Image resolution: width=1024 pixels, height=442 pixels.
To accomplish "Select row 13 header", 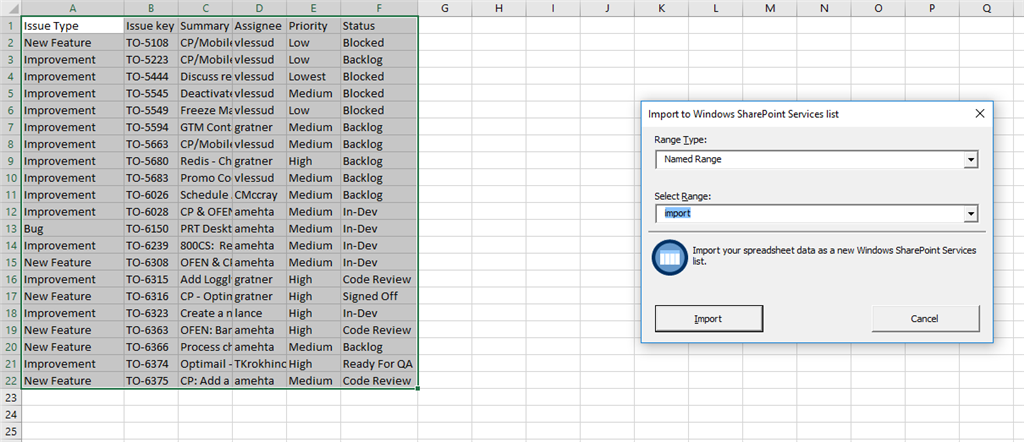I will pyautogui.click(x=10, y=229).
